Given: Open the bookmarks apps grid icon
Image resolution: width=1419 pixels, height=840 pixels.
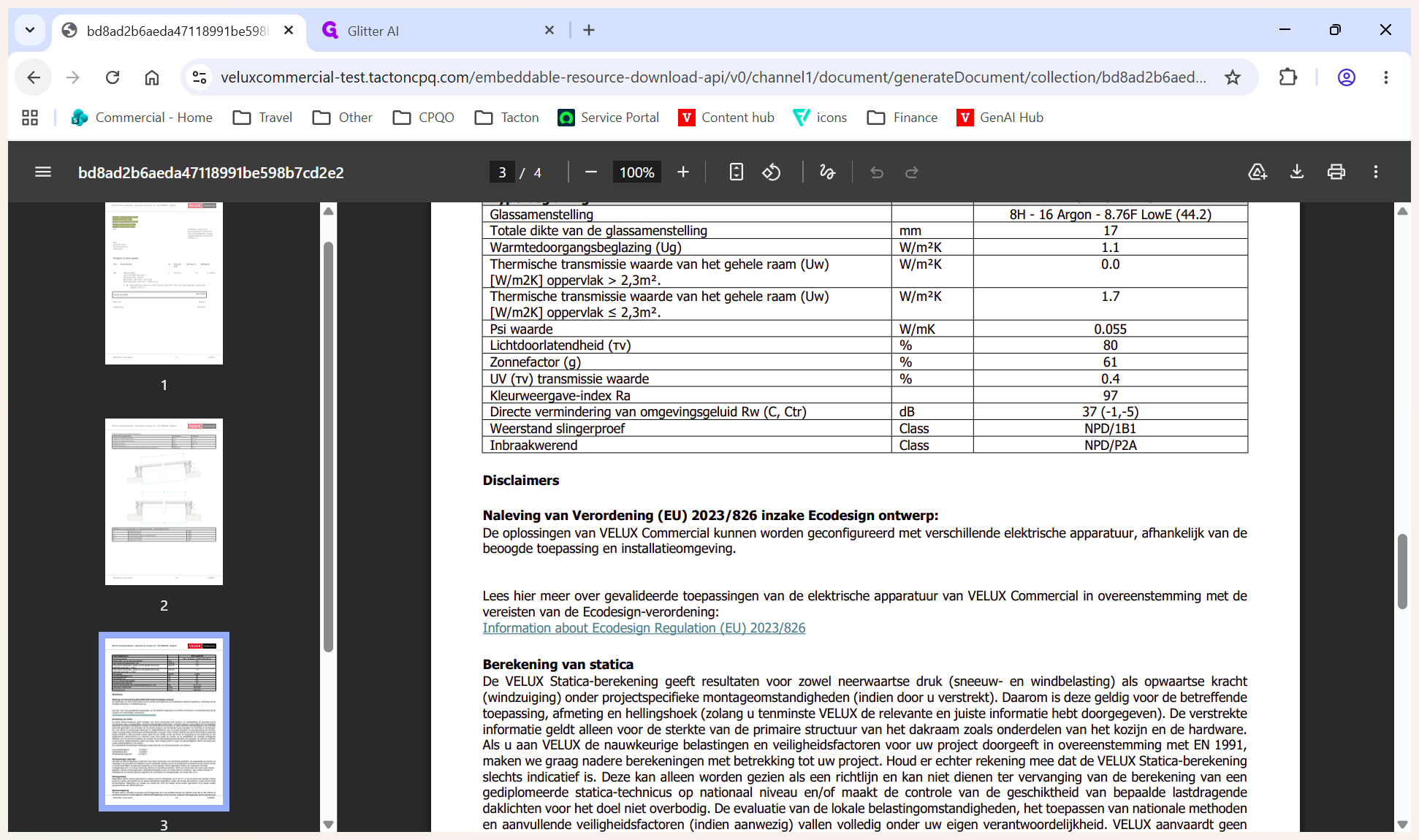Looking at the screenshot, I should pyautogui.click(x=30, y=118).
